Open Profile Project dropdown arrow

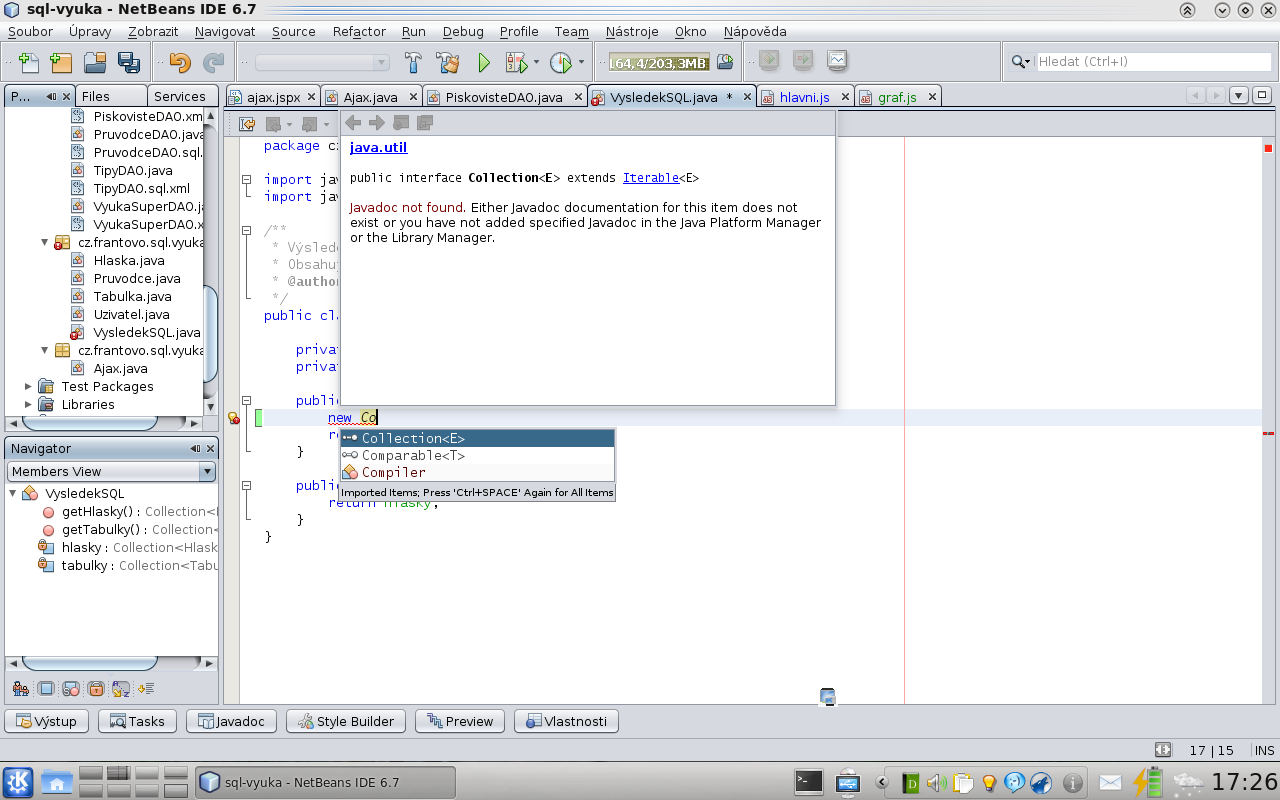tap(581, 62)
